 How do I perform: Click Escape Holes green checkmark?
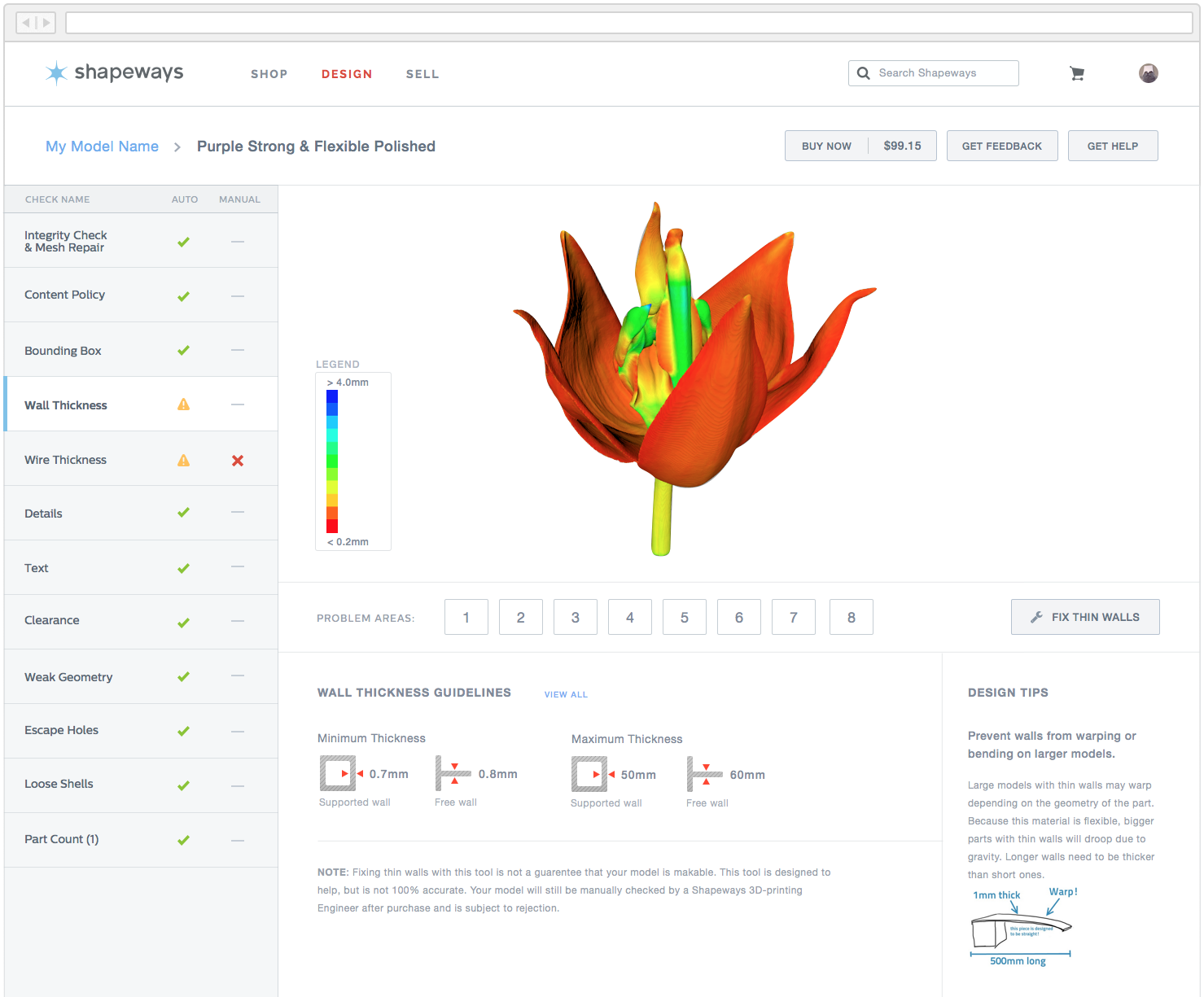[x=184, y=731]
